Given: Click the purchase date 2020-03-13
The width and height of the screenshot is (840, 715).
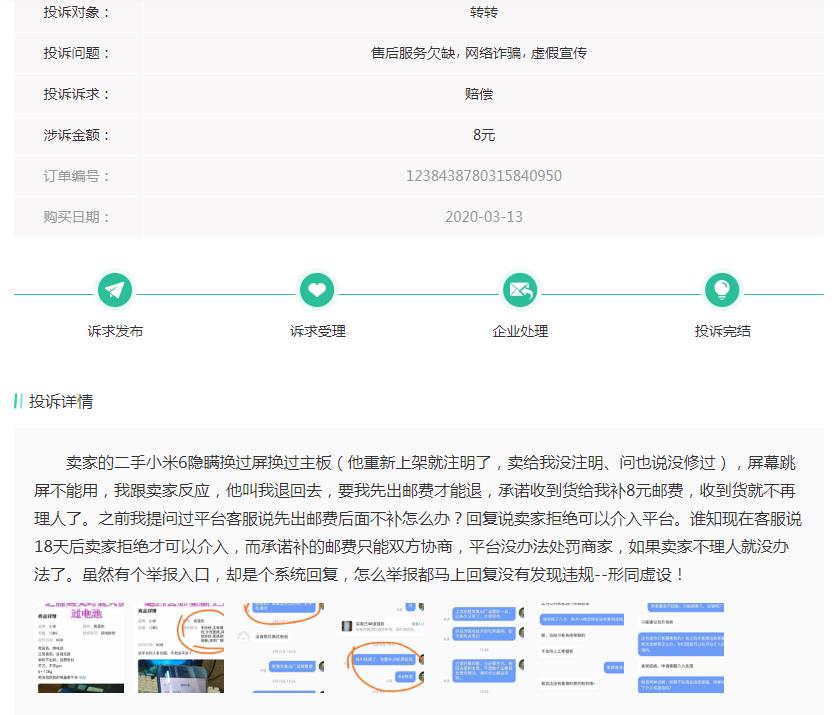Looking at the screenshot, I should [485, 216].
